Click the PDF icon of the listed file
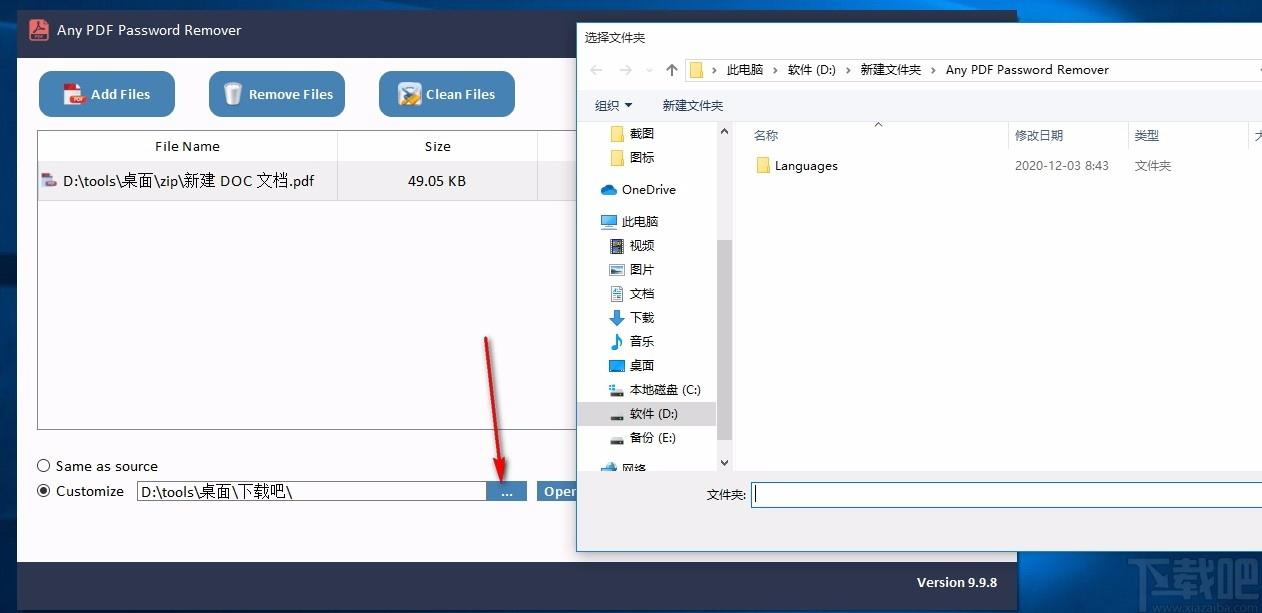 click(49, 181)
